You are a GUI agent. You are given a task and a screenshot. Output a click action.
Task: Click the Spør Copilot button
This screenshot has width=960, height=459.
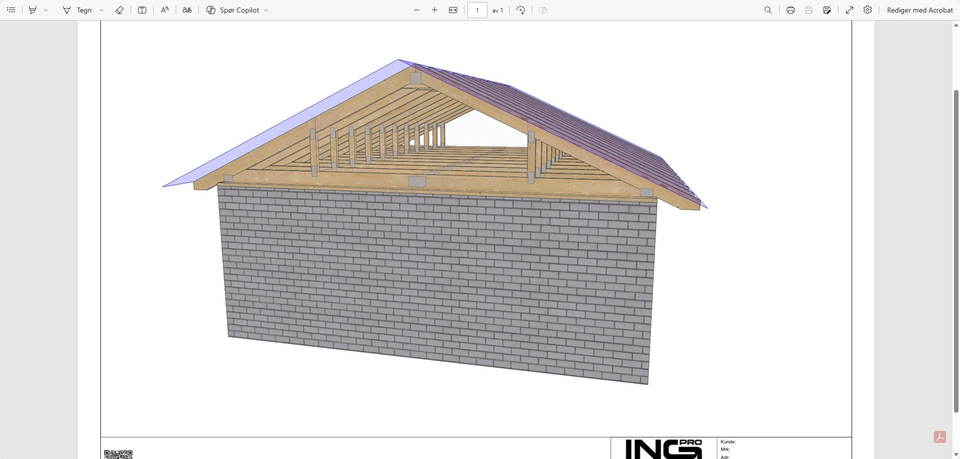click(x=233, y=10)
